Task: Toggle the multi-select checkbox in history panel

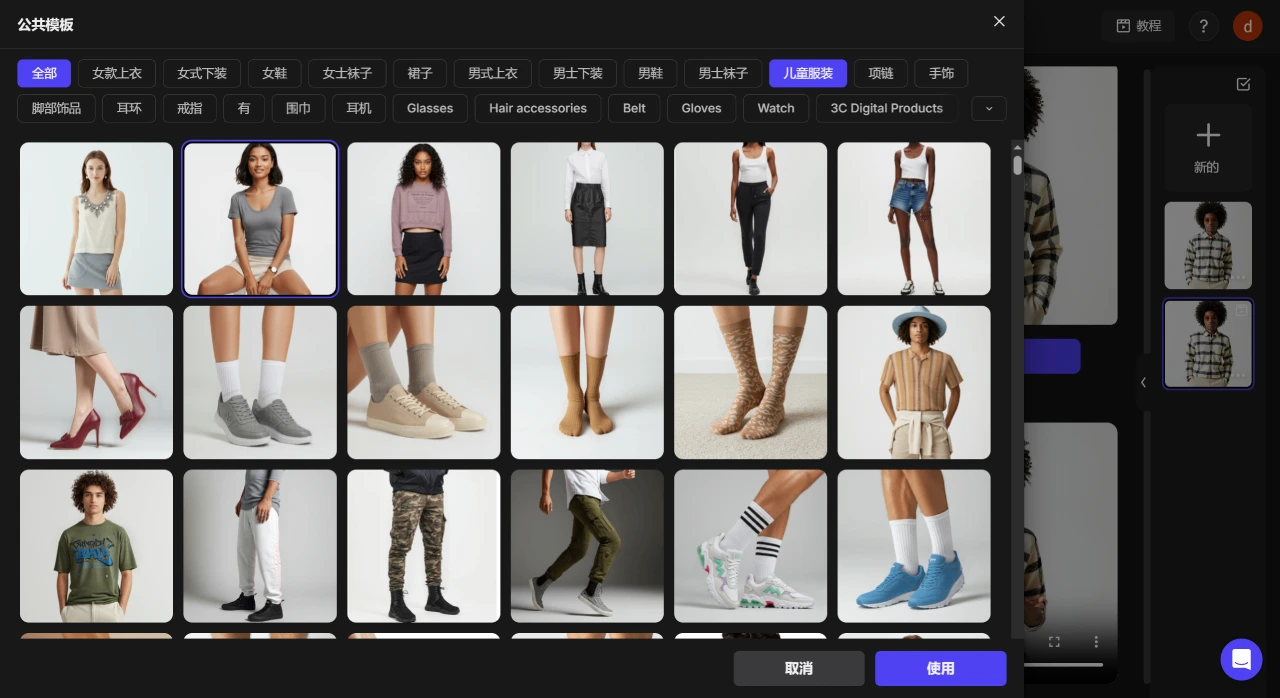Action: tap(1243, 84)
